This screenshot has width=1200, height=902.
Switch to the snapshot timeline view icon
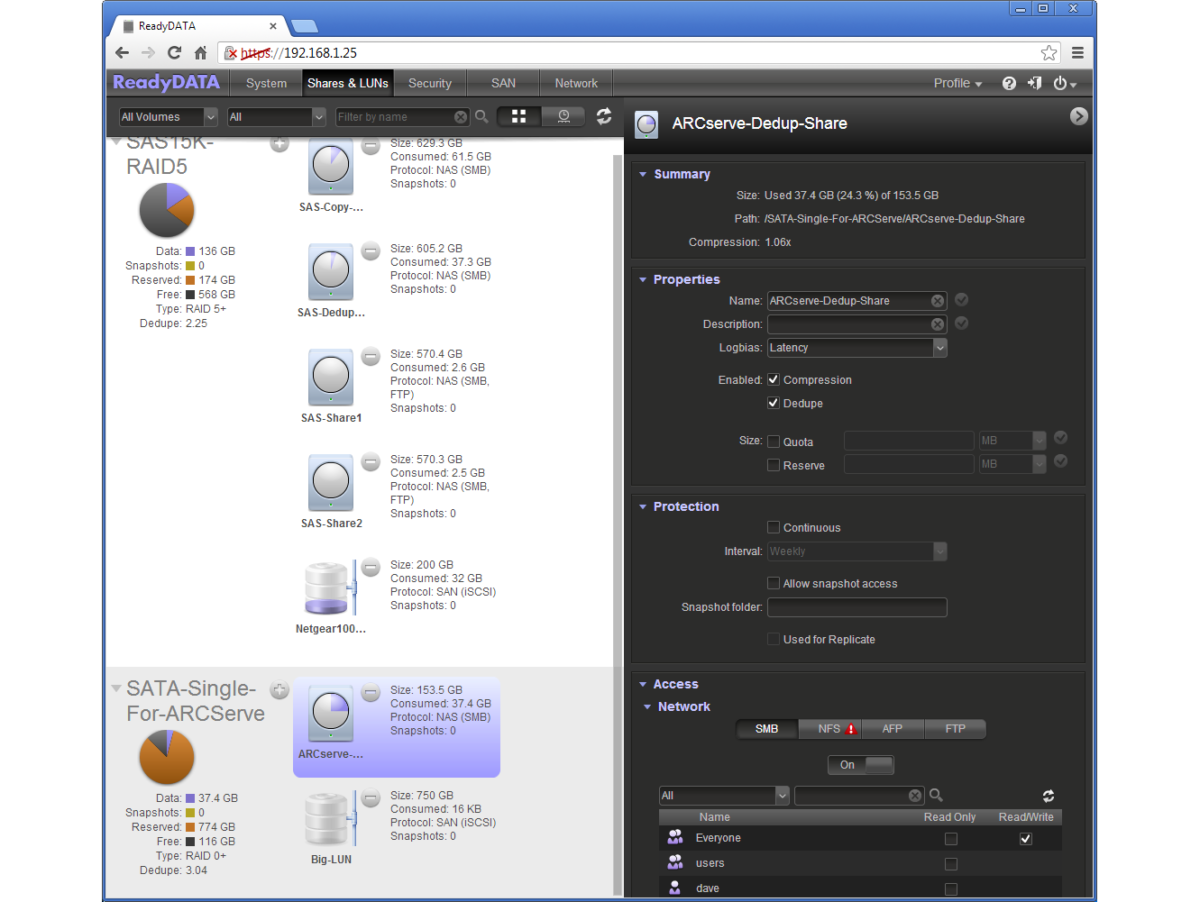coord(563,116)
